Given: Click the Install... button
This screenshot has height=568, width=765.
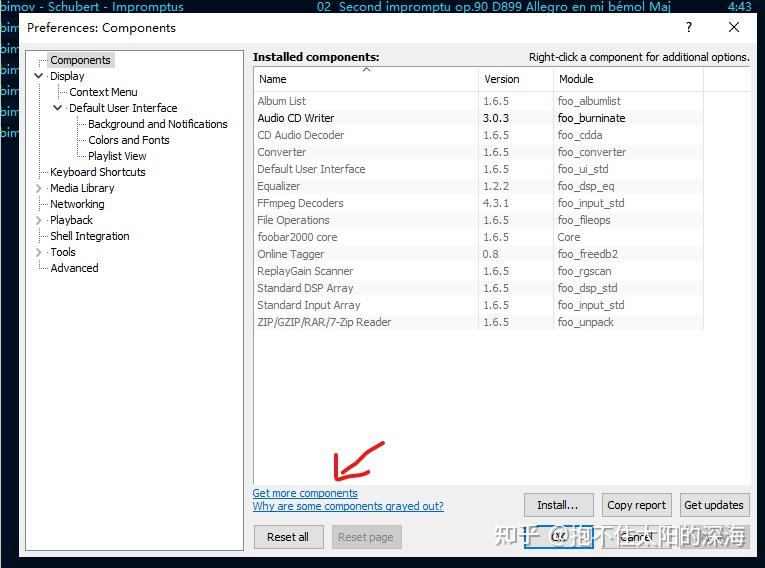Looking at the screenshot, I should (559, 505).
